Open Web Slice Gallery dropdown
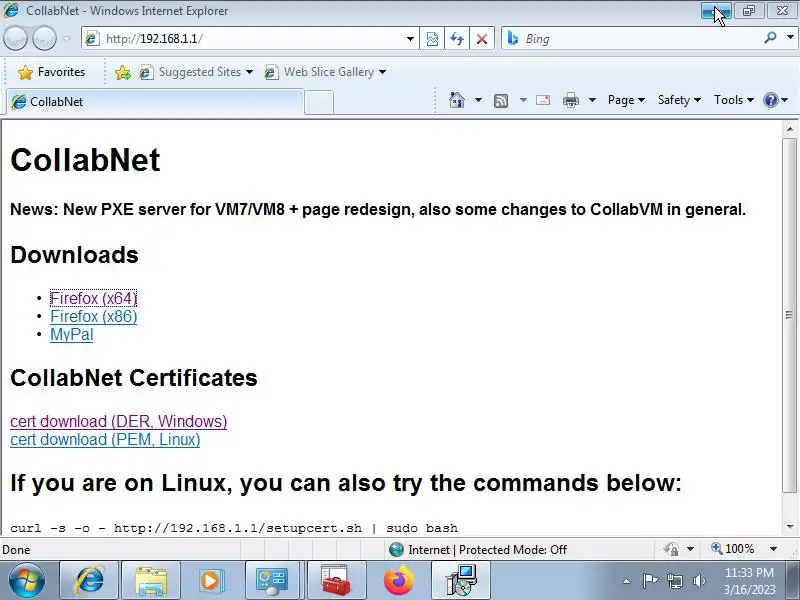 coord(325,72)
